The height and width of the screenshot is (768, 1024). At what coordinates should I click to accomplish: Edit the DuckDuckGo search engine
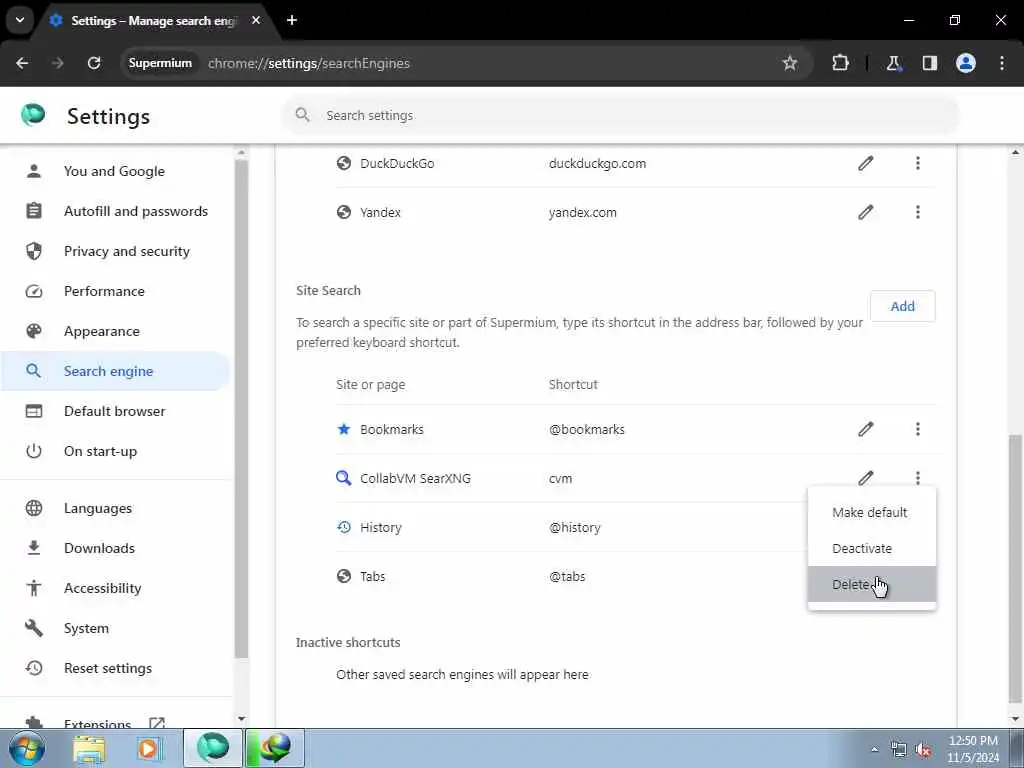tap(865, 163)
